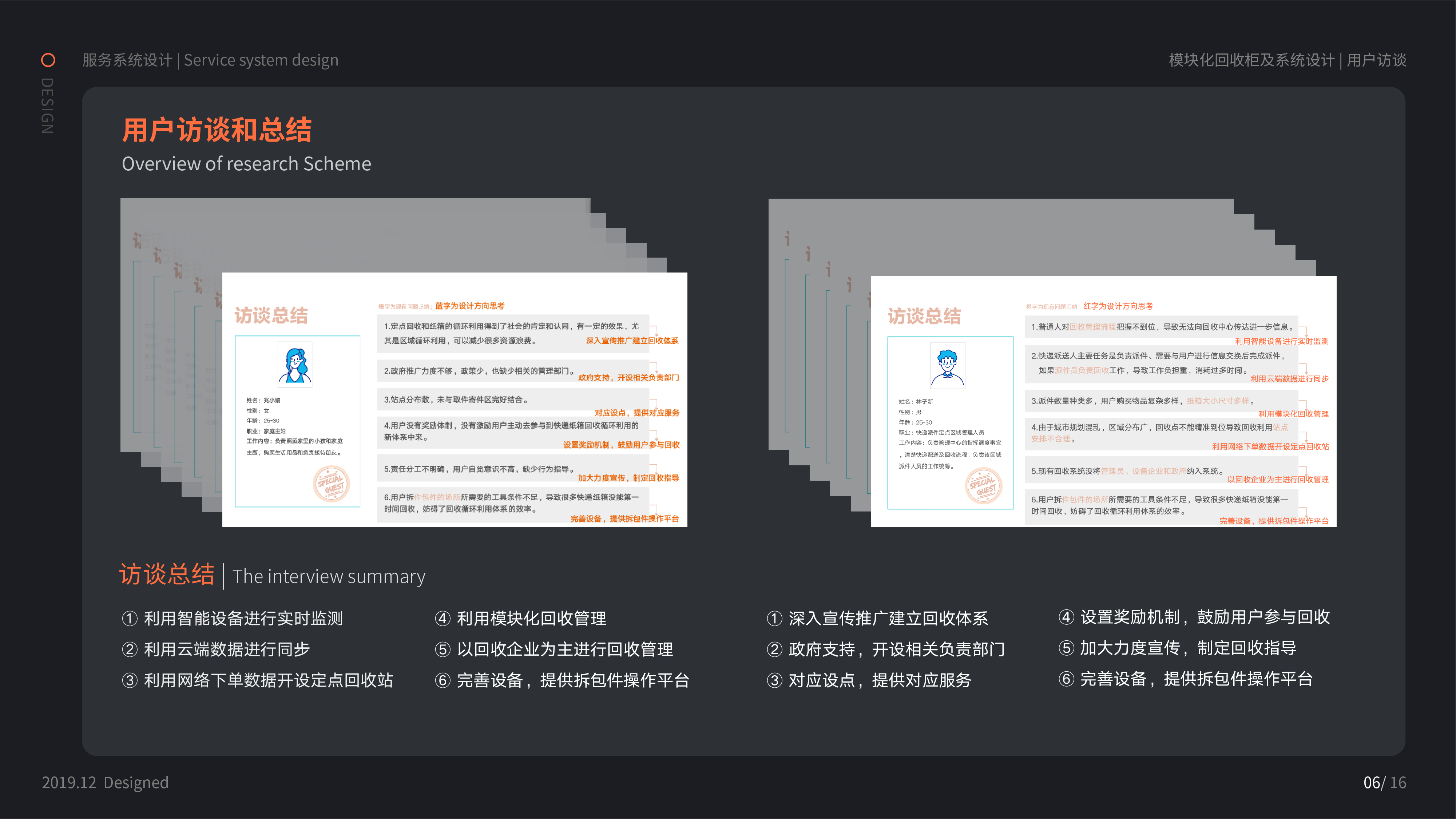
Task: Click summary item 利用云端数据进行同步
Action: click(227, 649)
